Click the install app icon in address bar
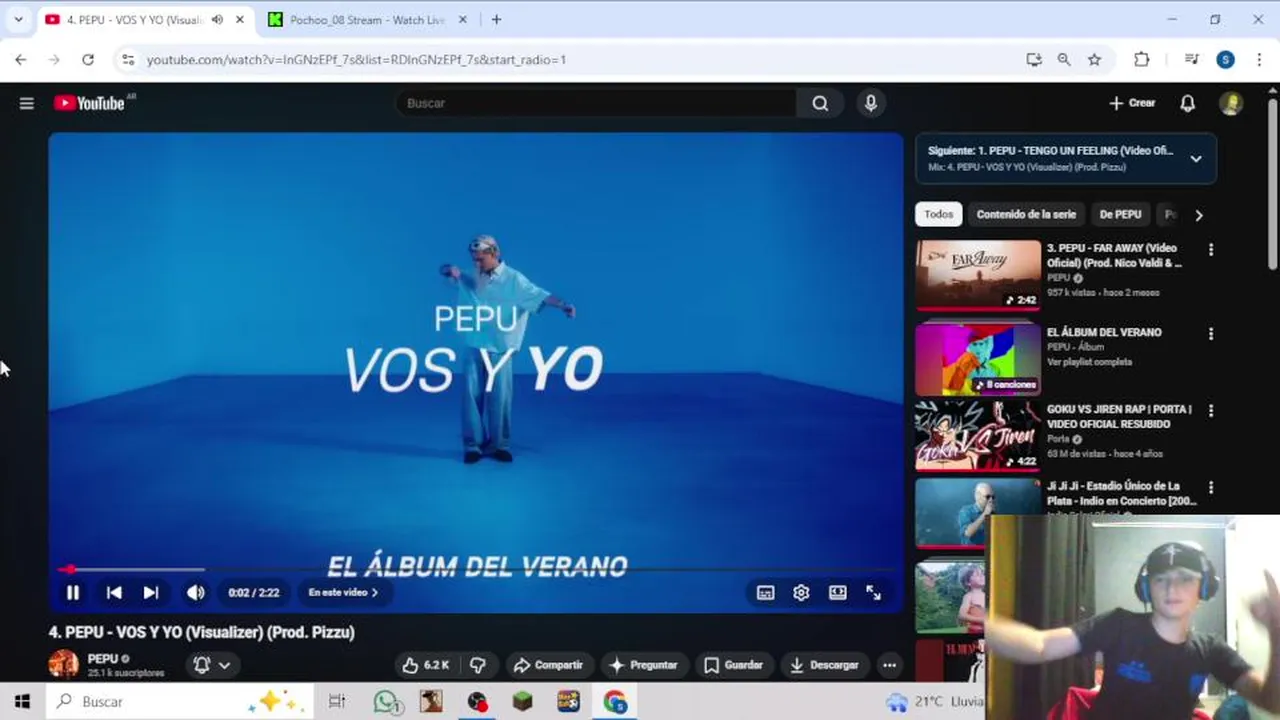 click(x=1034, y=60)
